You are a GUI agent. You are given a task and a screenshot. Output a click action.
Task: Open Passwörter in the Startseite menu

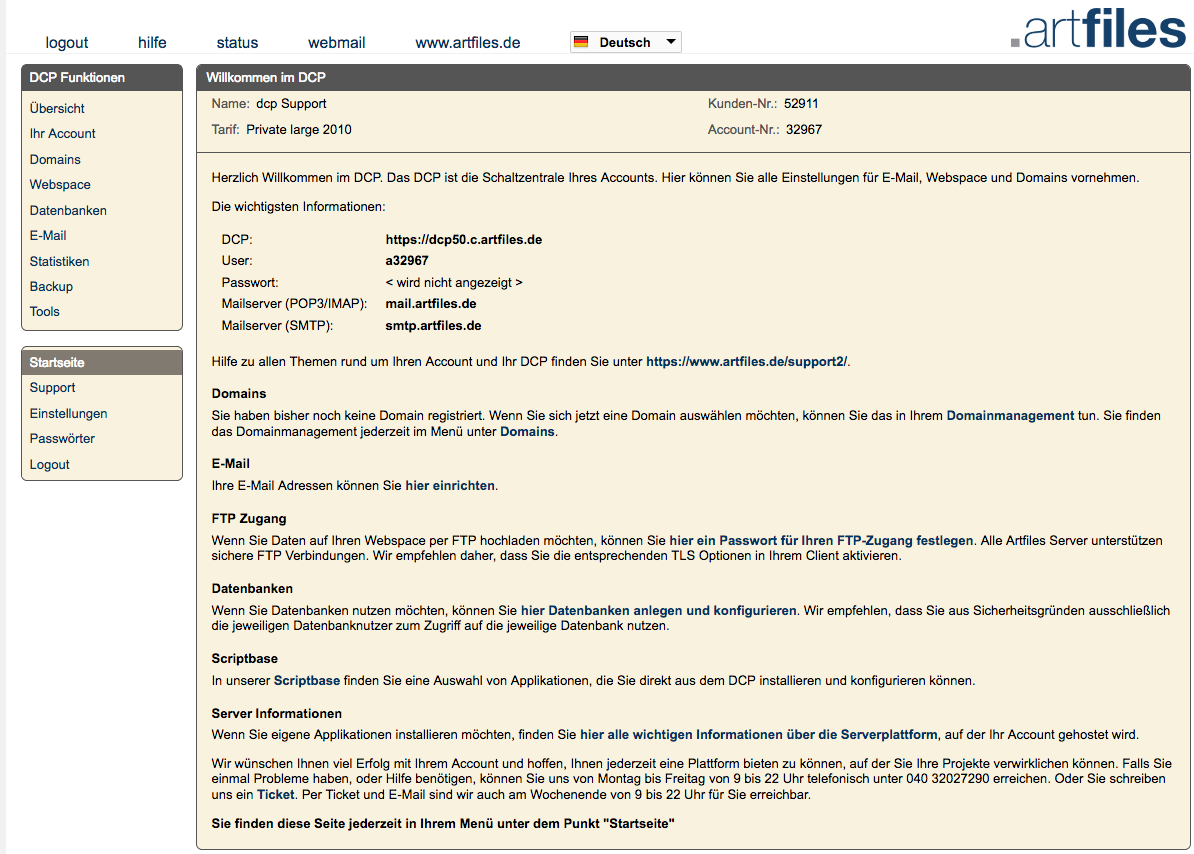62,438
